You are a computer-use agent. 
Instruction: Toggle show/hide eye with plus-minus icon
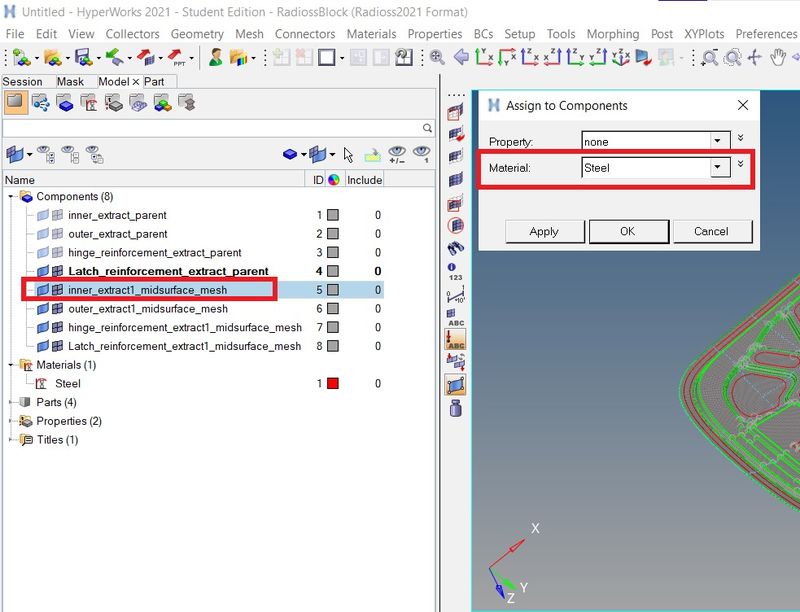397,155
